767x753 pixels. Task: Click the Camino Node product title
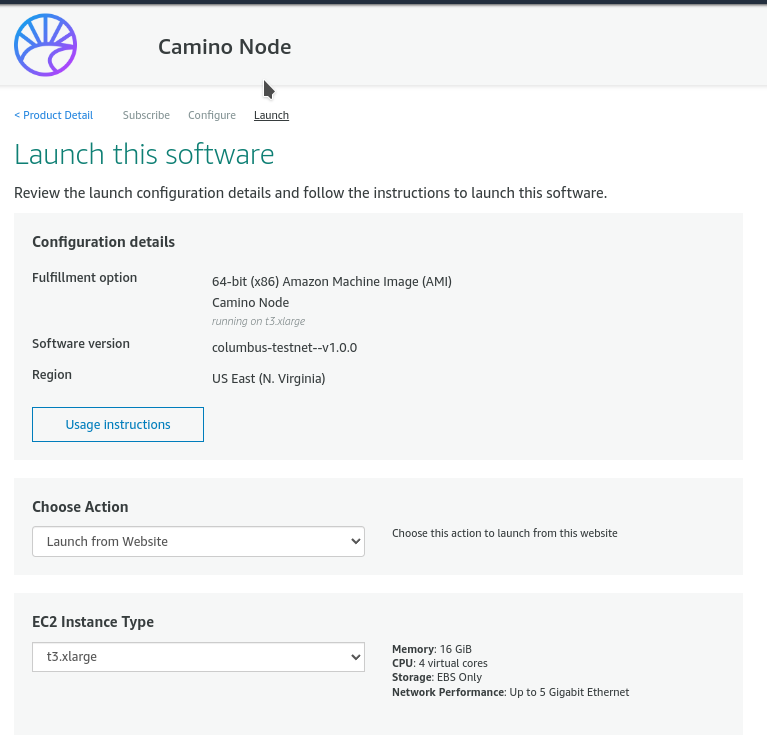(x=224, y=47)
